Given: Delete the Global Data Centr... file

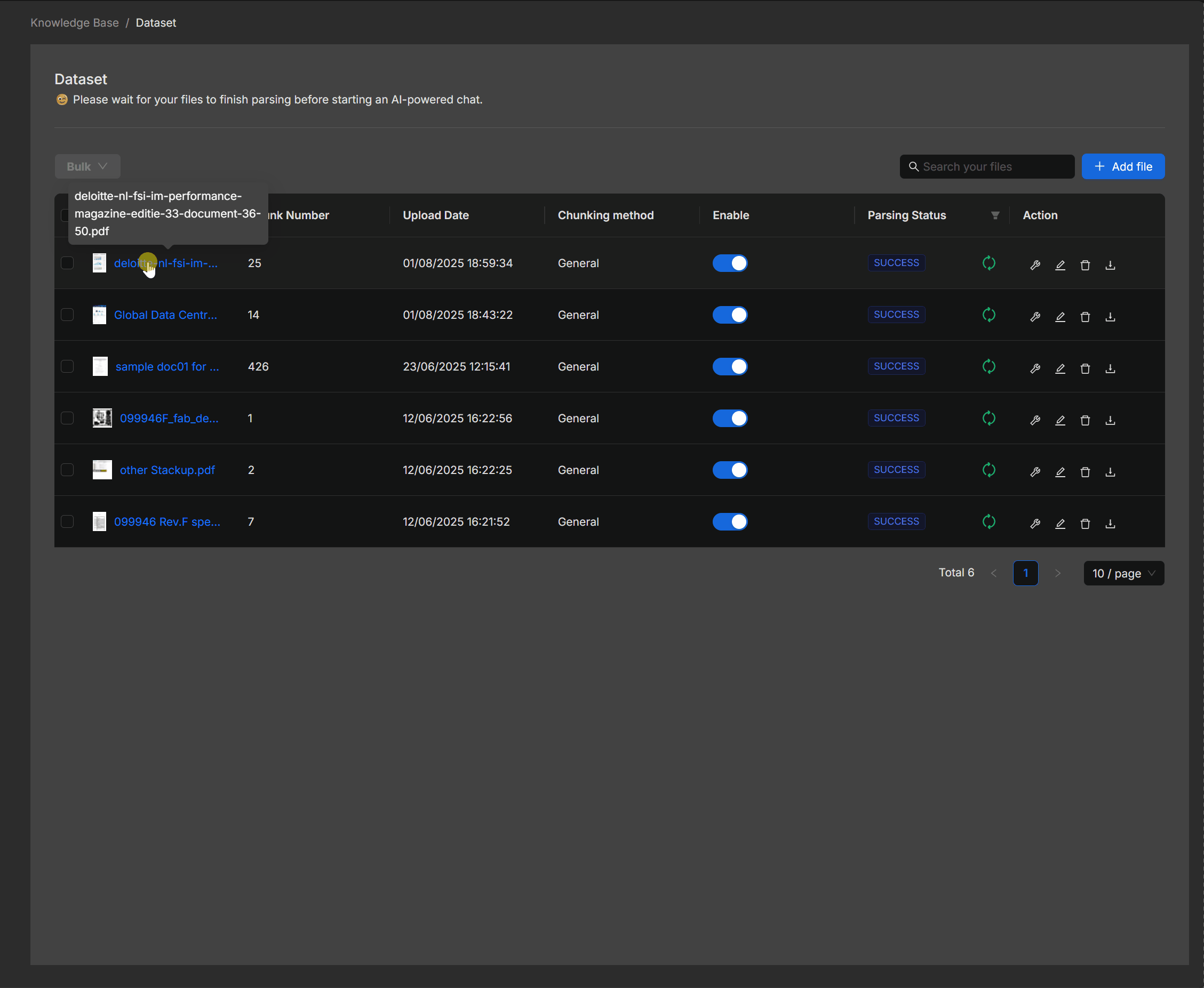Looking at the screenshot, I should [x=1085, y=317].
